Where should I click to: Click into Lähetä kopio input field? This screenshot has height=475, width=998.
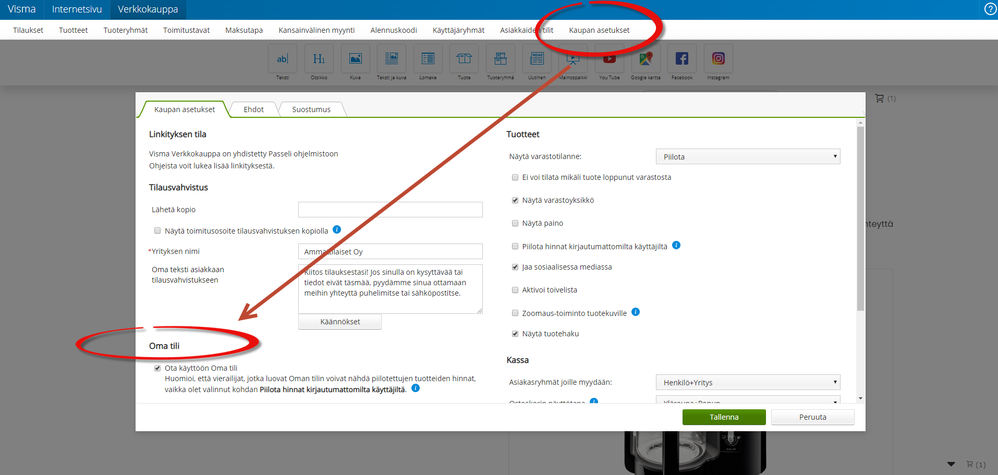pyautogui.click(x=390, y=210)
